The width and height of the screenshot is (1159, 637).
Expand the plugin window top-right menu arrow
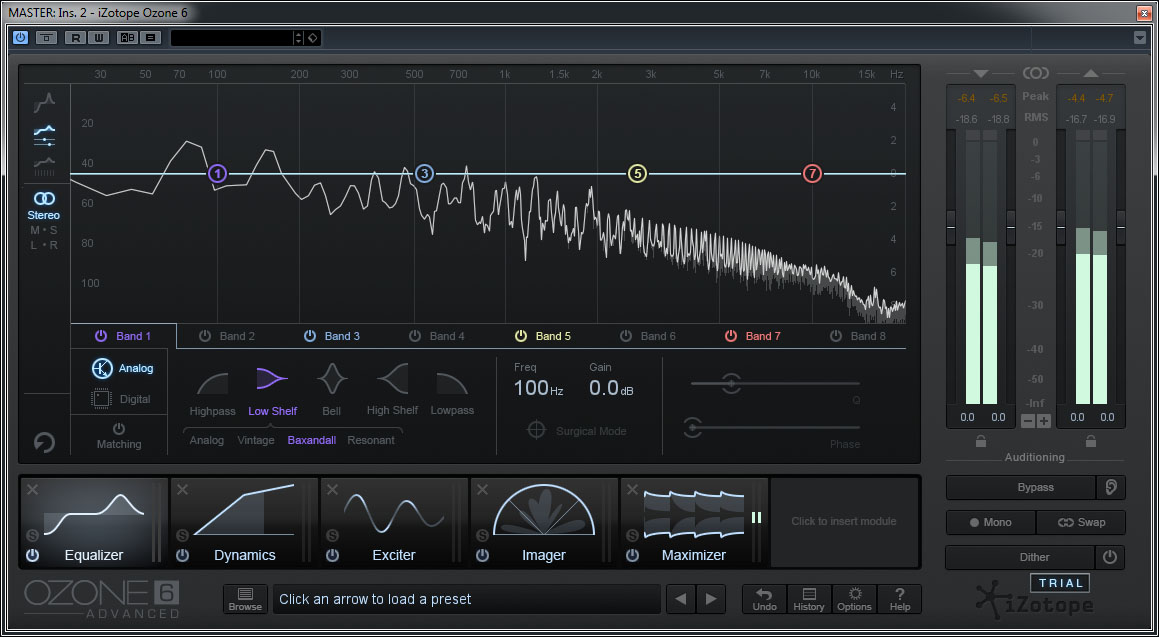pyautogui.click(x=1140, y=38)
